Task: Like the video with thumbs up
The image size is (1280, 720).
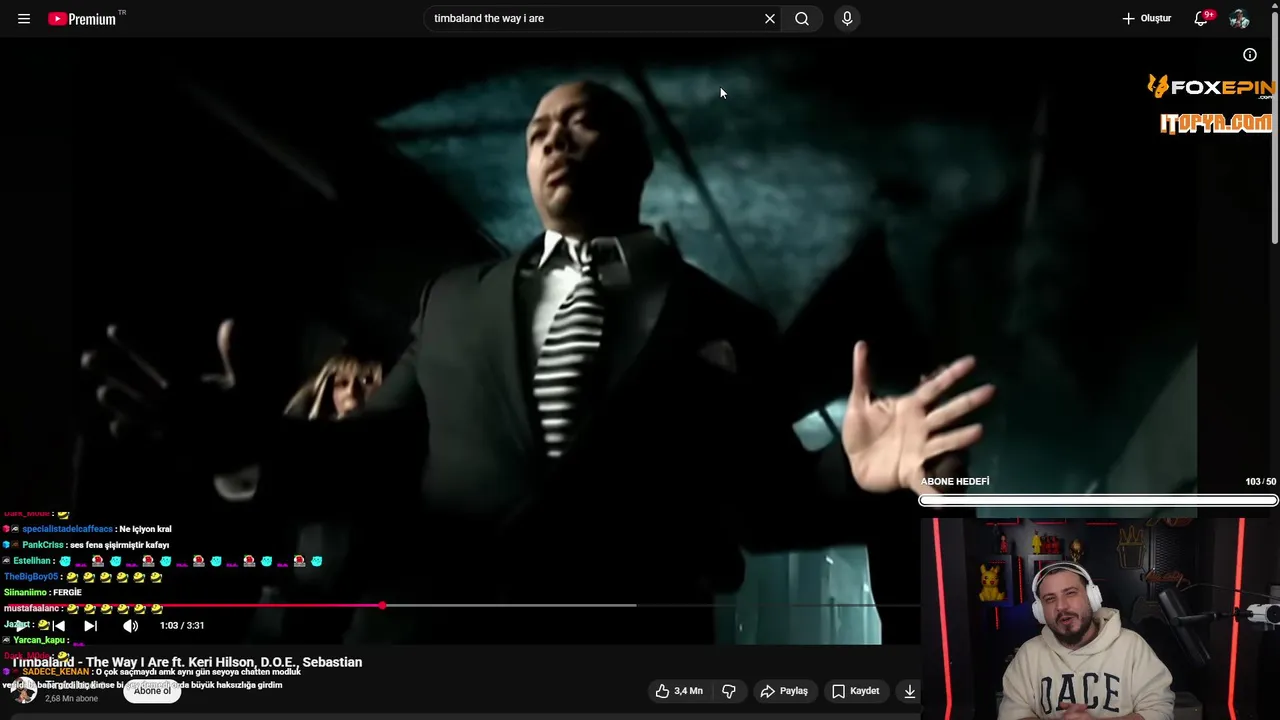Action: (679, 691)
